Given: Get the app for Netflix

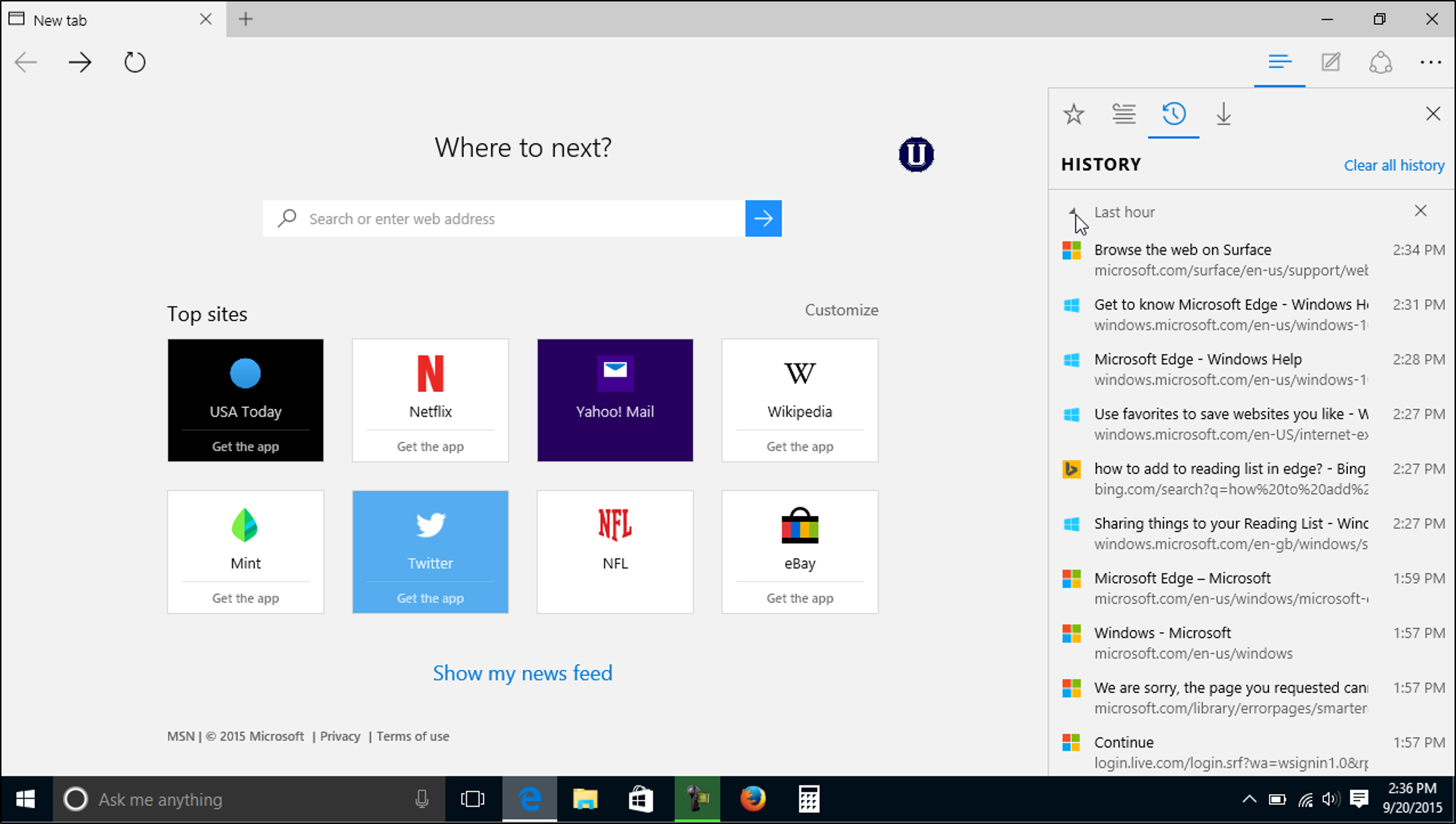Looking at the screenshot, I should [429, 446].
